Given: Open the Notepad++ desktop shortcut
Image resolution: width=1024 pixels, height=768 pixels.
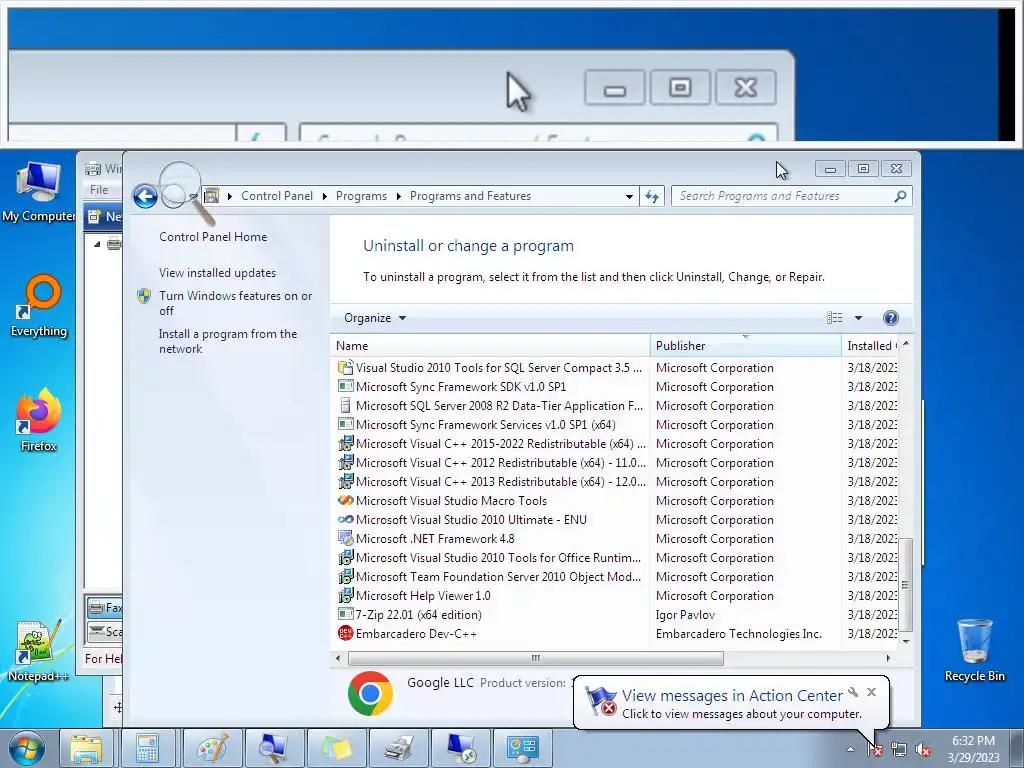Looking at the screenshot, I should [x=38, y=650].
